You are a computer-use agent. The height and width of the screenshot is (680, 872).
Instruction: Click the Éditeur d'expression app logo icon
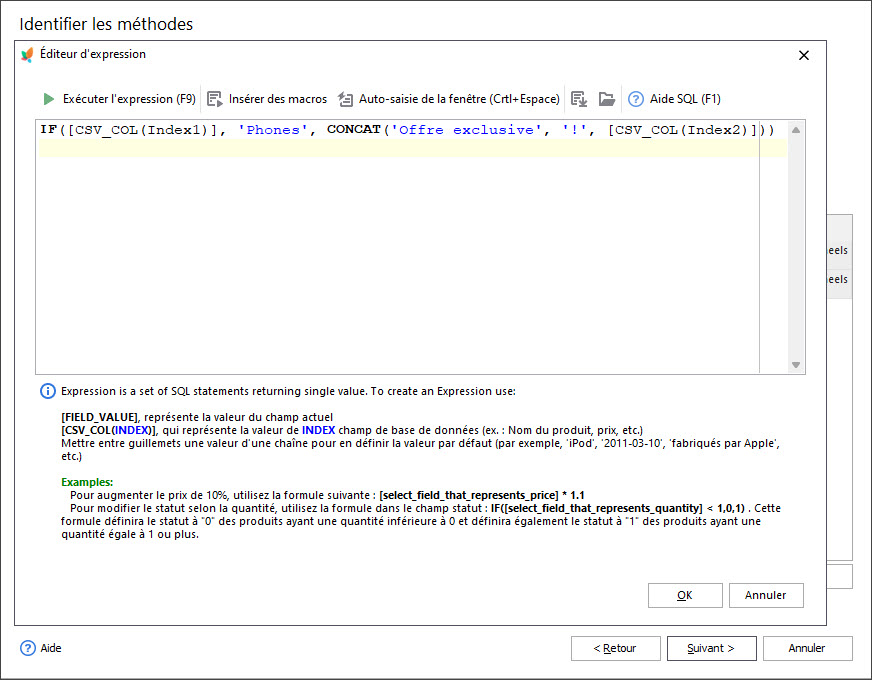click(x=27, y=54)
